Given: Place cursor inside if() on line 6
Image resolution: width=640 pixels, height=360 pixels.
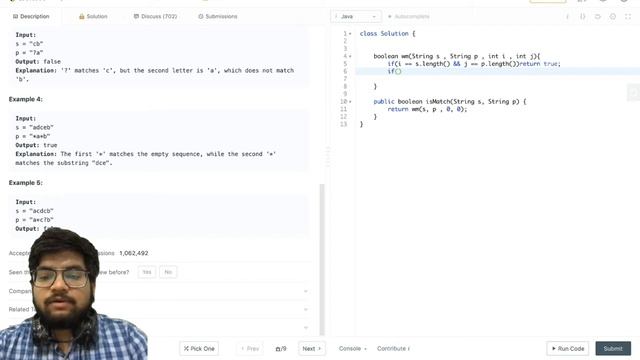Looking at the screenshot, I should pyautogui.click(x=398, y=71).
